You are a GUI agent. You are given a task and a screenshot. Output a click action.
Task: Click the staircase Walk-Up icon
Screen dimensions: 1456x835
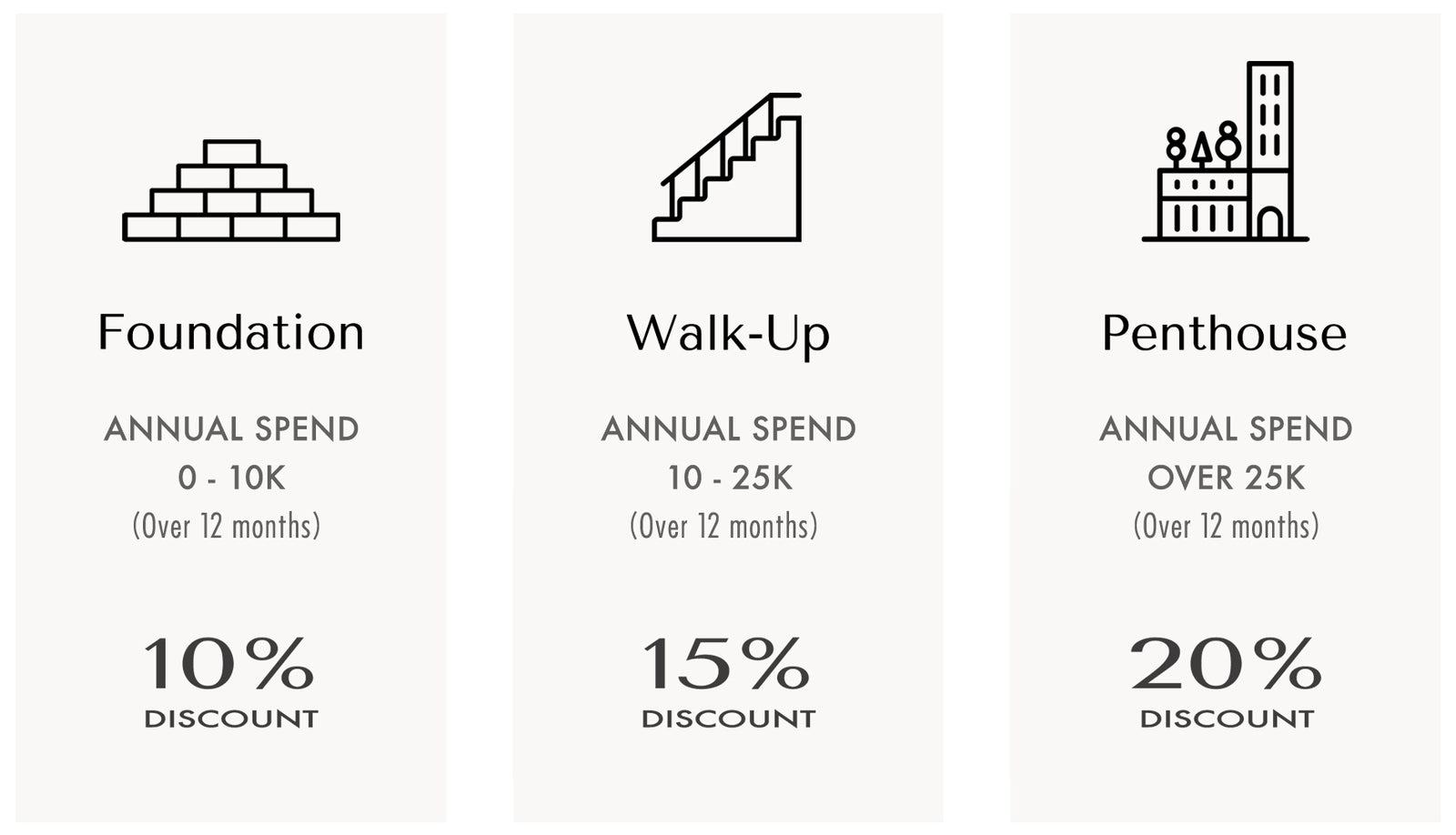point(728,167)
